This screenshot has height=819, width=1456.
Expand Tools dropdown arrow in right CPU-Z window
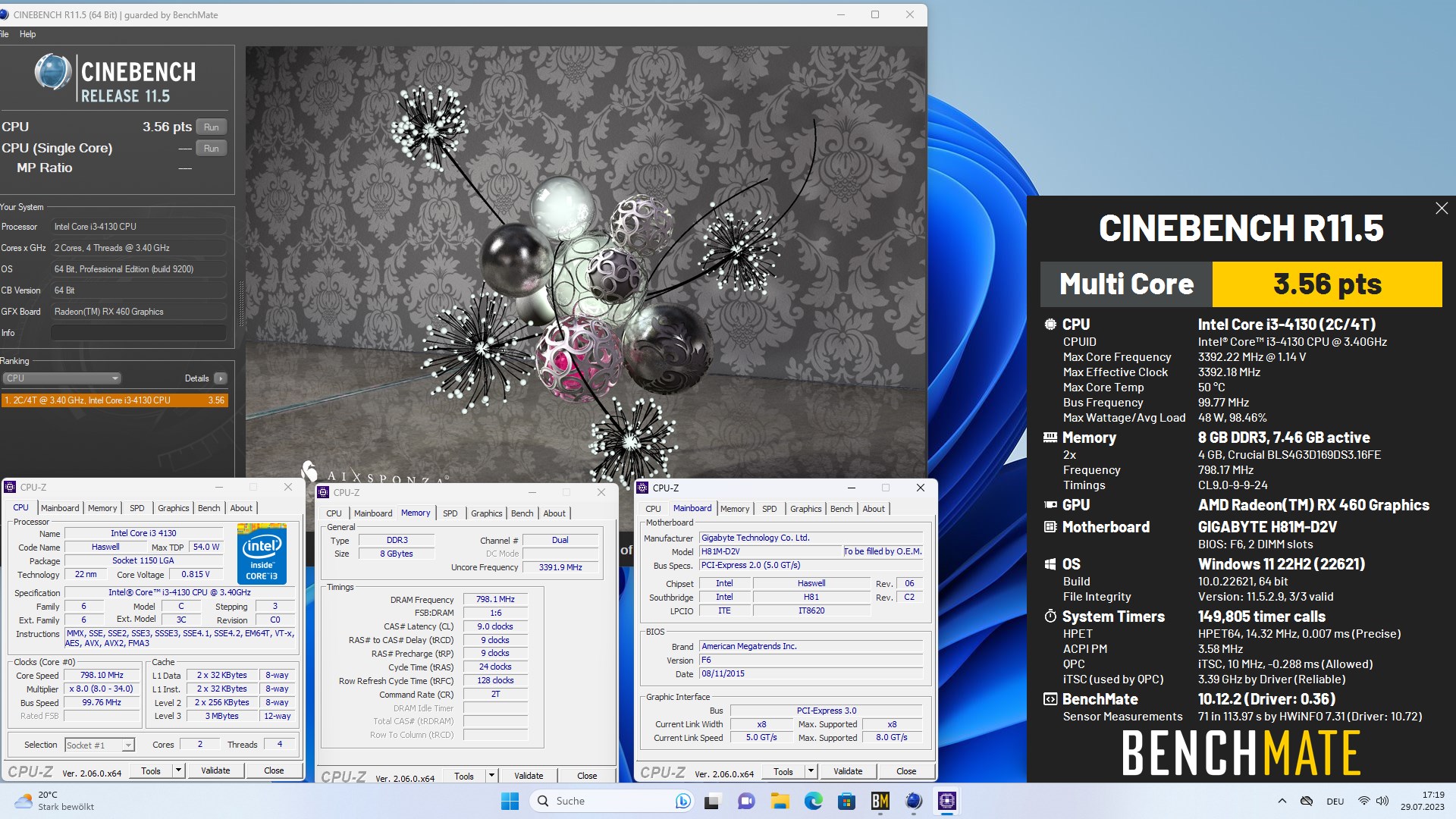point(811,772)
